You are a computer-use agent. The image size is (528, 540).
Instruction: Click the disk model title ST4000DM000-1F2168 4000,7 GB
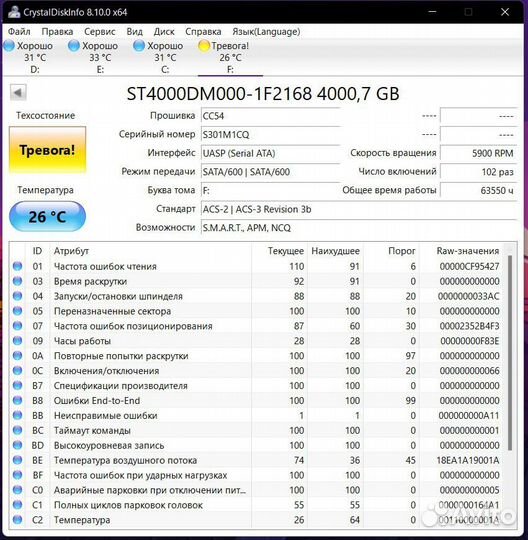[263, 94]
